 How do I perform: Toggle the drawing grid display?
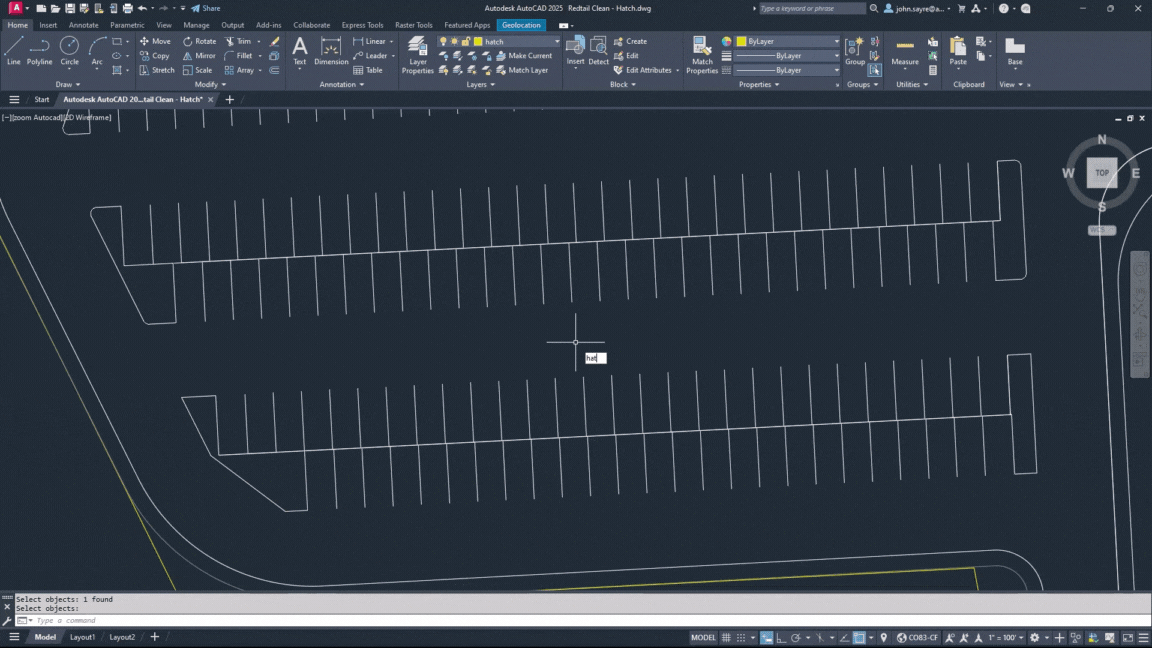726,638
